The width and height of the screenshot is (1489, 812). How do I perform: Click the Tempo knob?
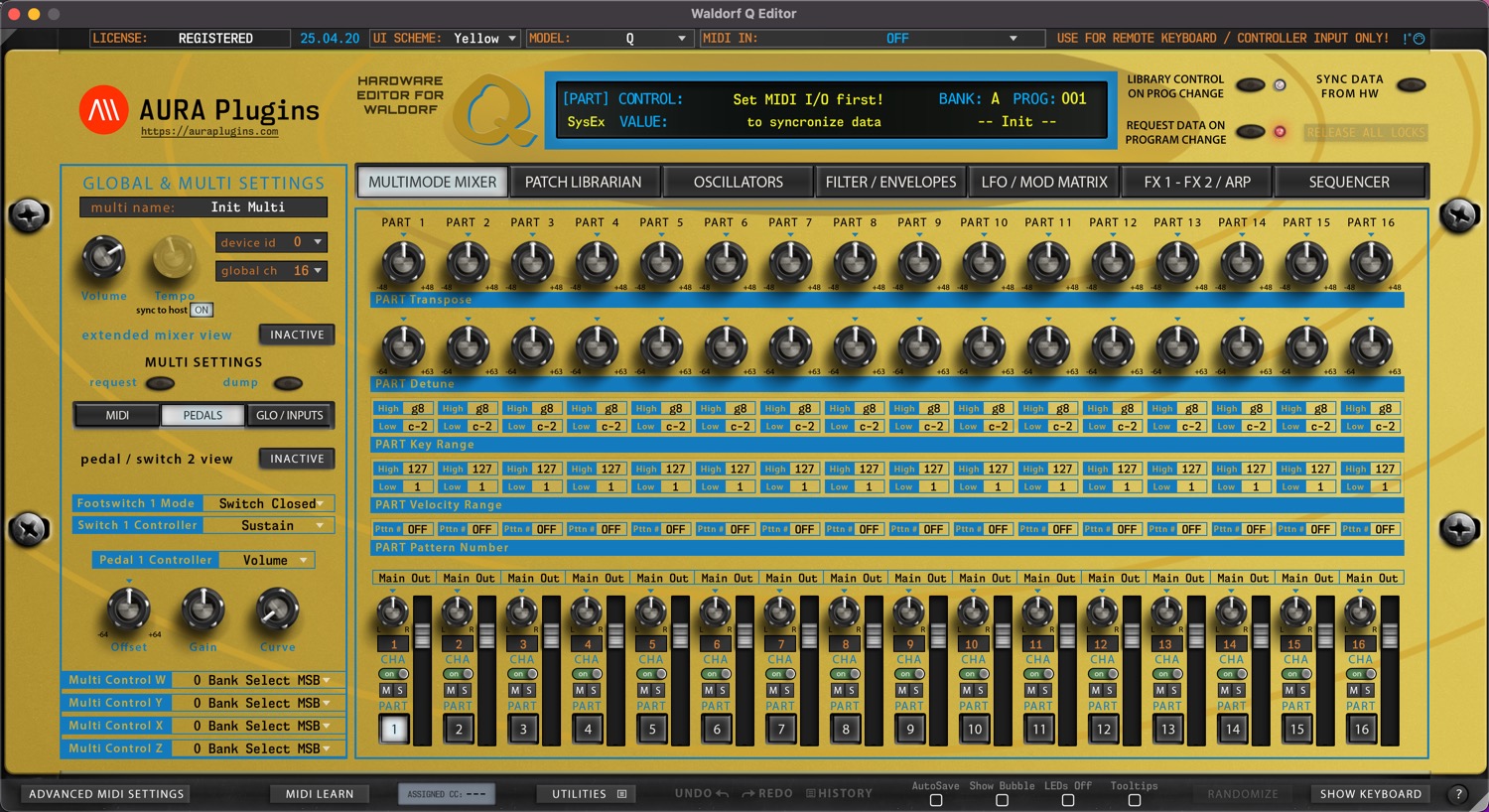coord(174,258)
